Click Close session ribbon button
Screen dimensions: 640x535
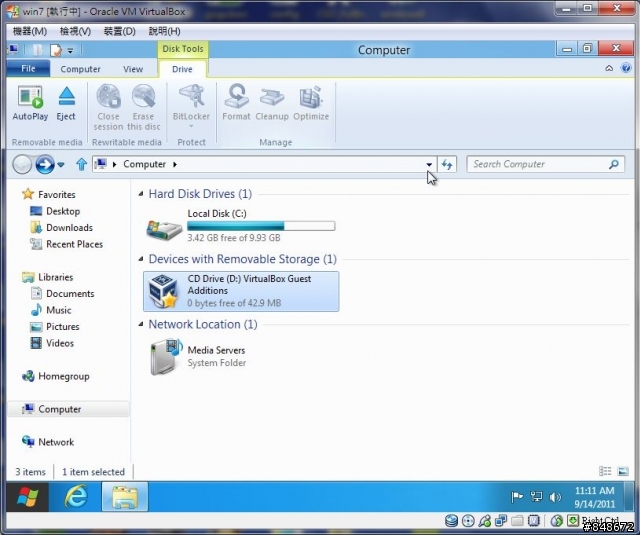point(108,107)
